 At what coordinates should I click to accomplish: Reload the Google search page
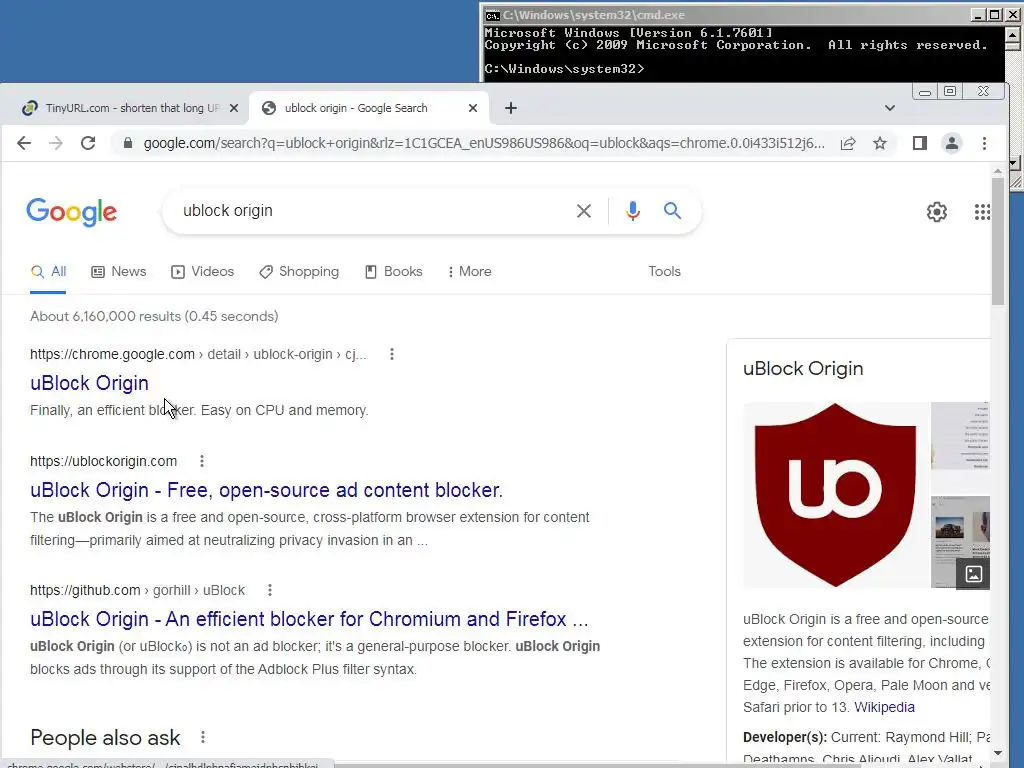point(88,143)
